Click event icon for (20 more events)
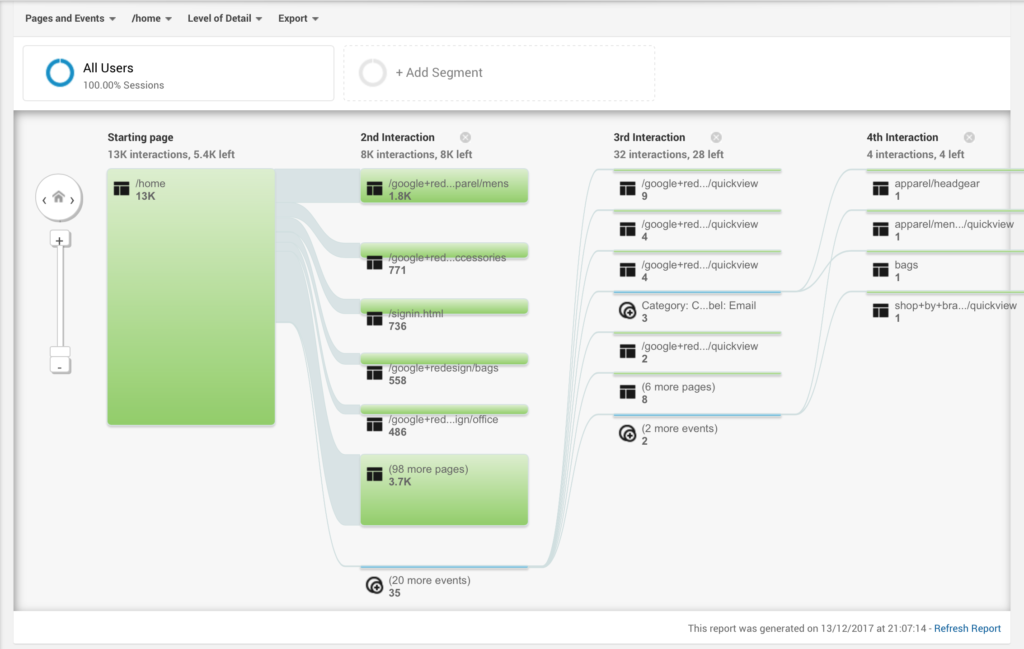Image resolution: width=1024 pixels, height=649 pixels. coord(374,585)
